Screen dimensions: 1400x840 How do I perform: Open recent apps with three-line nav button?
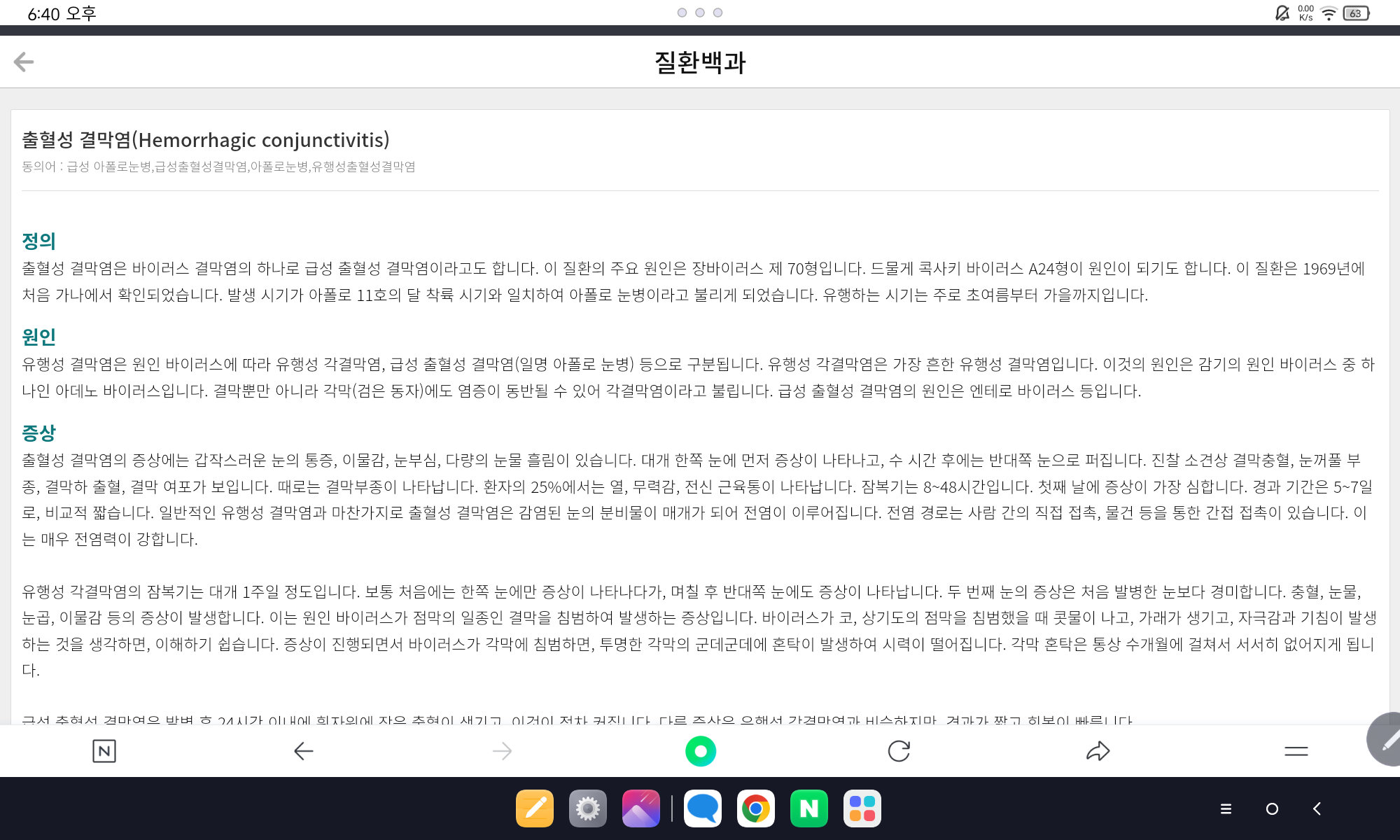(1226, 808)
